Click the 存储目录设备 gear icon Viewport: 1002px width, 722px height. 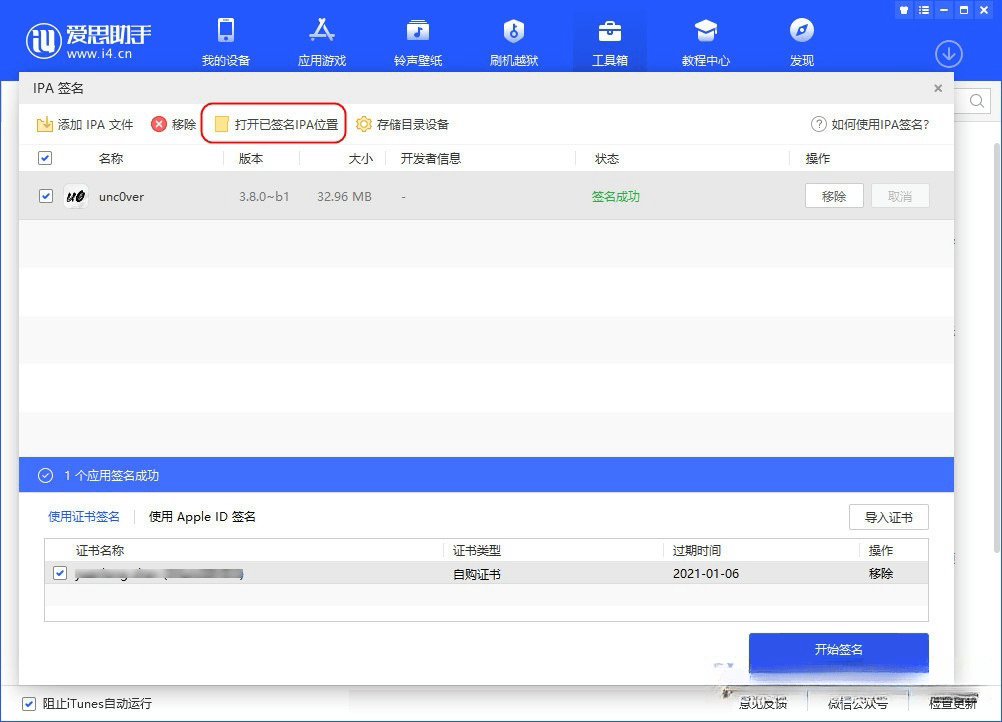coord(365,124)
